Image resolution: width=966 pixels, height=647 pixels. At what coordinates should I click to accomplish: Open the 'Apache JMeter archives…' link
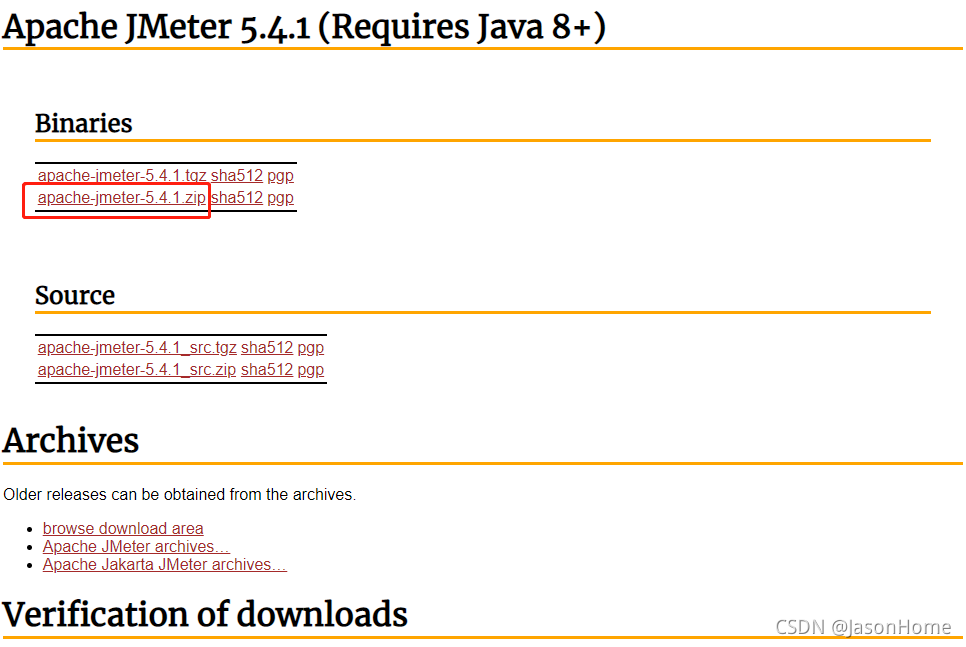[x=136, y=547]
